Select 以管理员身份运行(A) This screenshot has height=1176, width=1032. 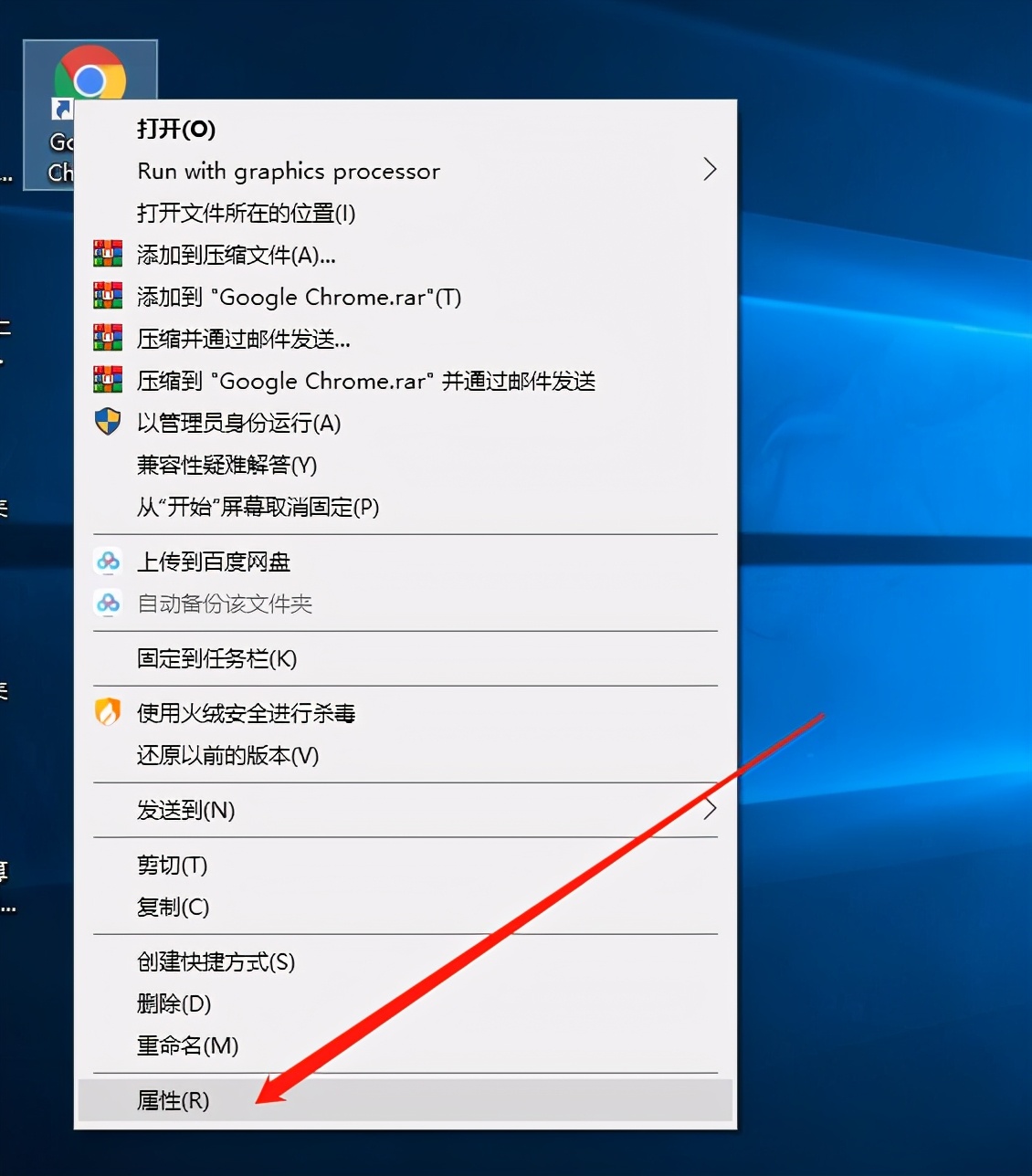(x=405, y=423)
